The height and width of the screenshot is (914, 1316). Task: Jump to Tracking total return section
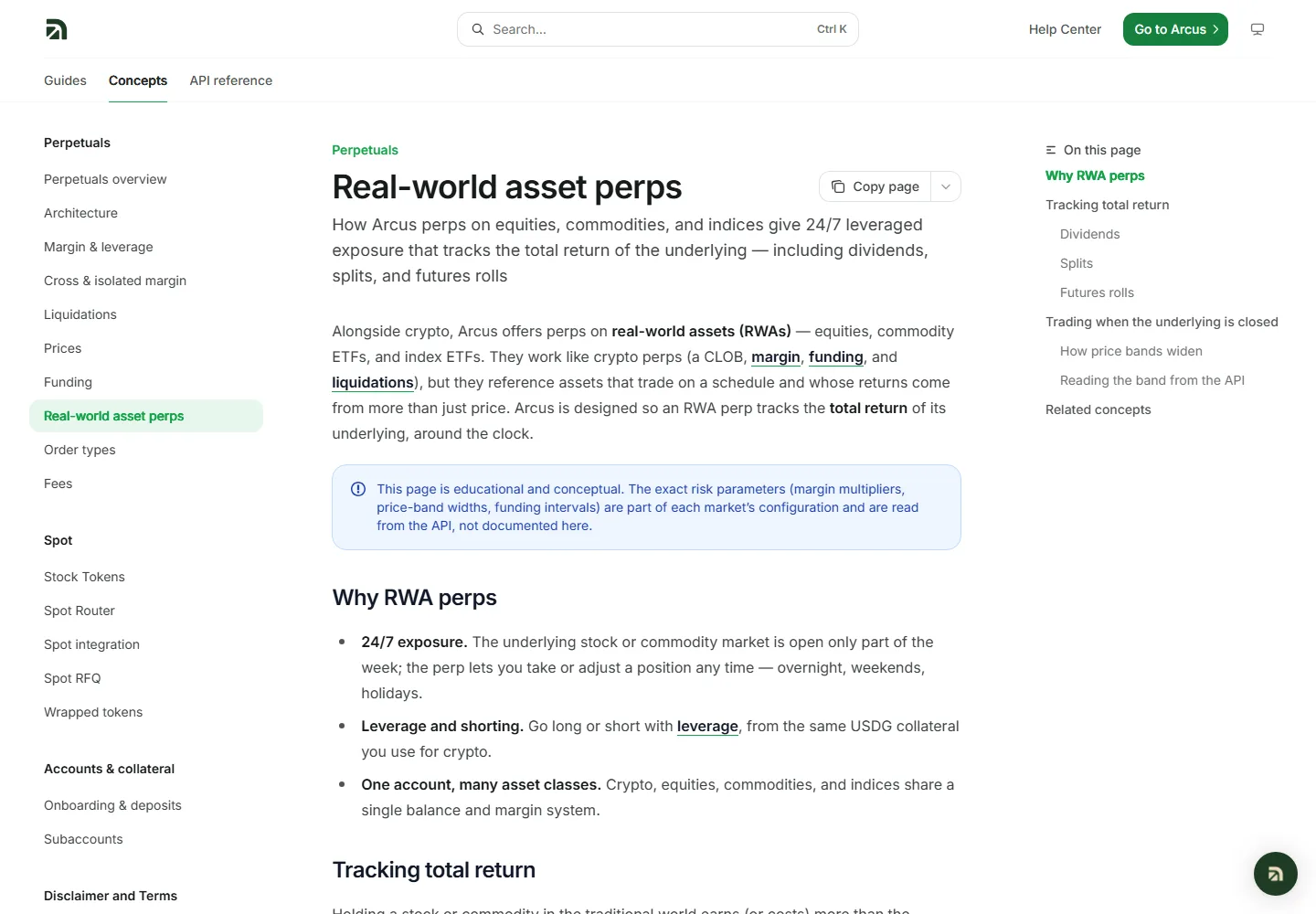pos(1108,205)
